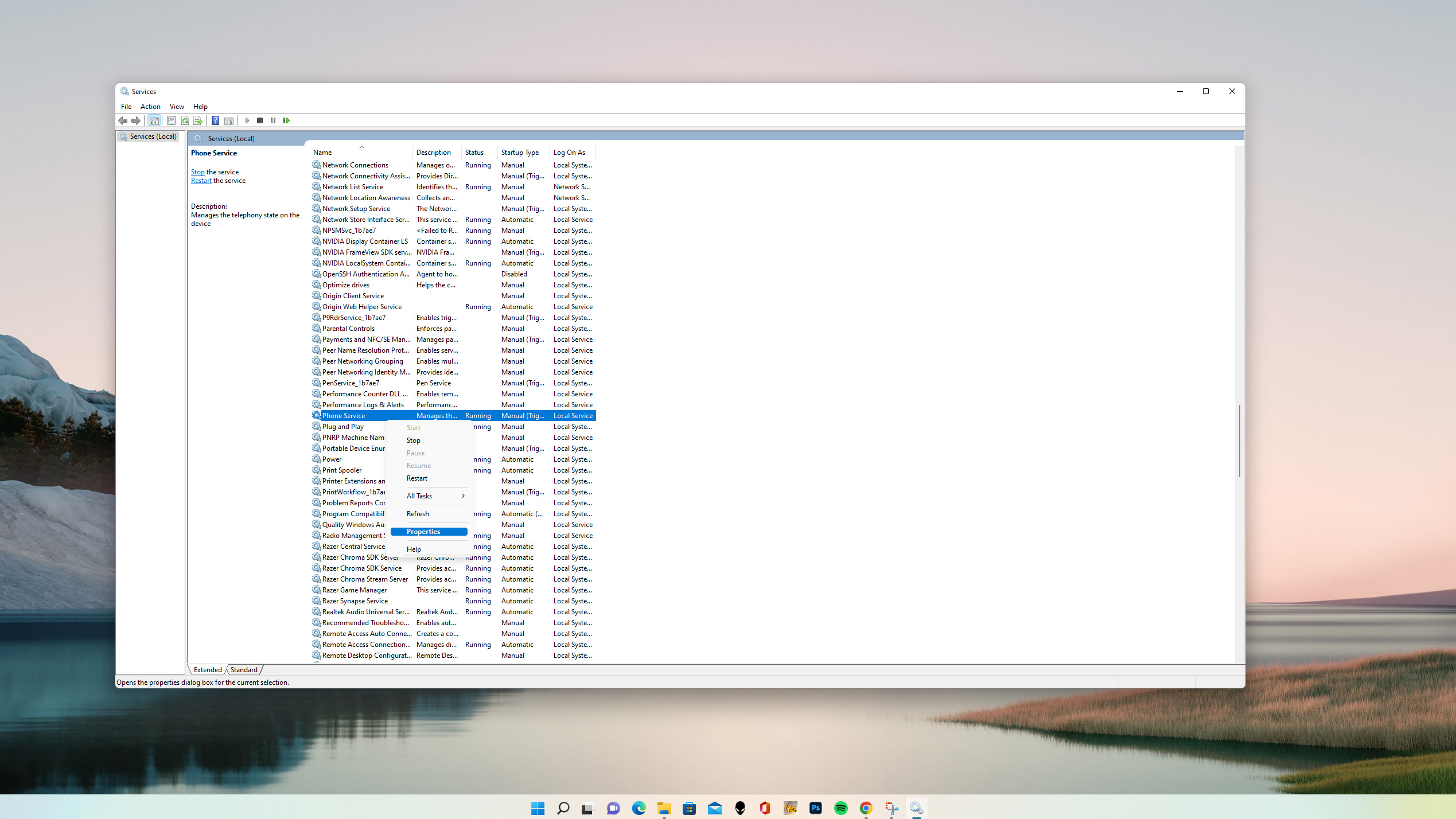Click the Name column sort arrow
Screen dimensions: 1456x819
coord(362,146)
